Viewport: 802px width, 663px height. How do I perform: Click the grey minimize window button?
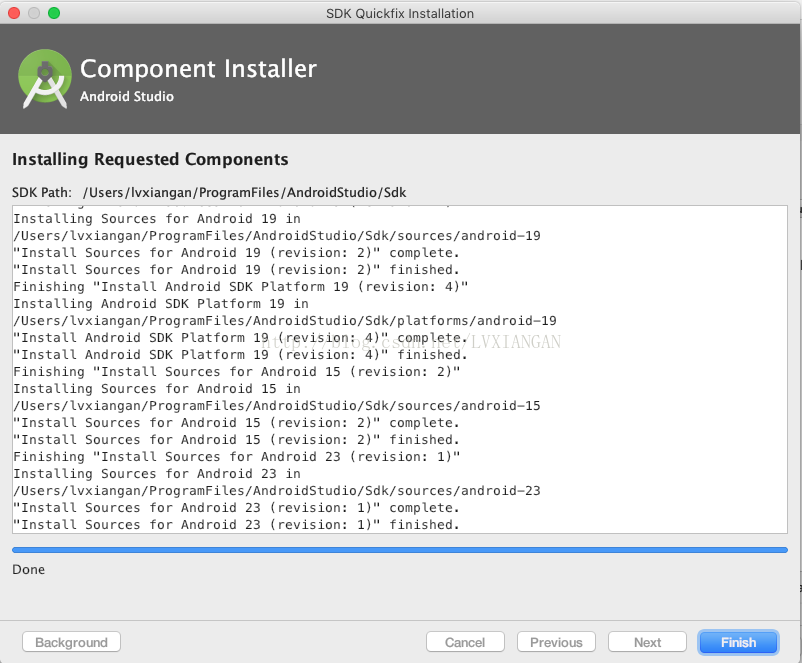coord(34,13)
